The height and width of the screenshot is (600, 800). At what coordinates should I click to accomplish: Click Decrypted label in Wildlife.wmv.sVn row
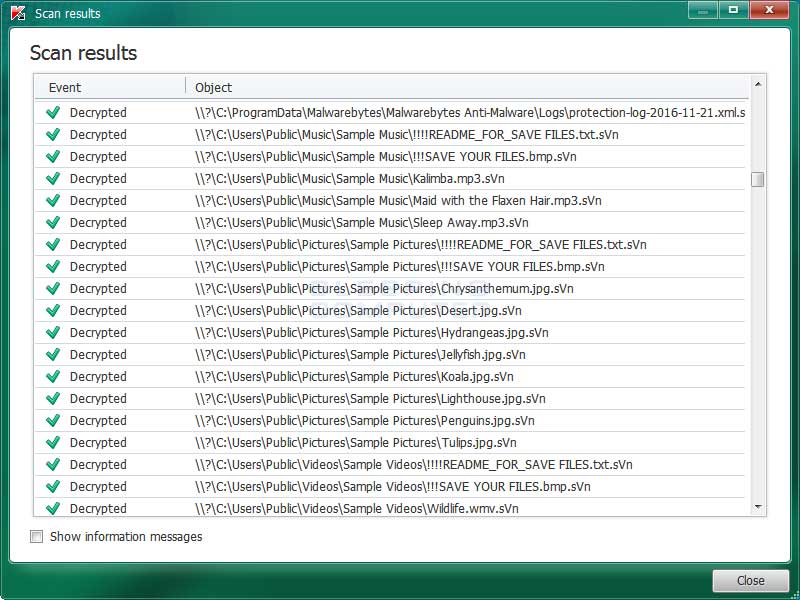tap(98, 508)
